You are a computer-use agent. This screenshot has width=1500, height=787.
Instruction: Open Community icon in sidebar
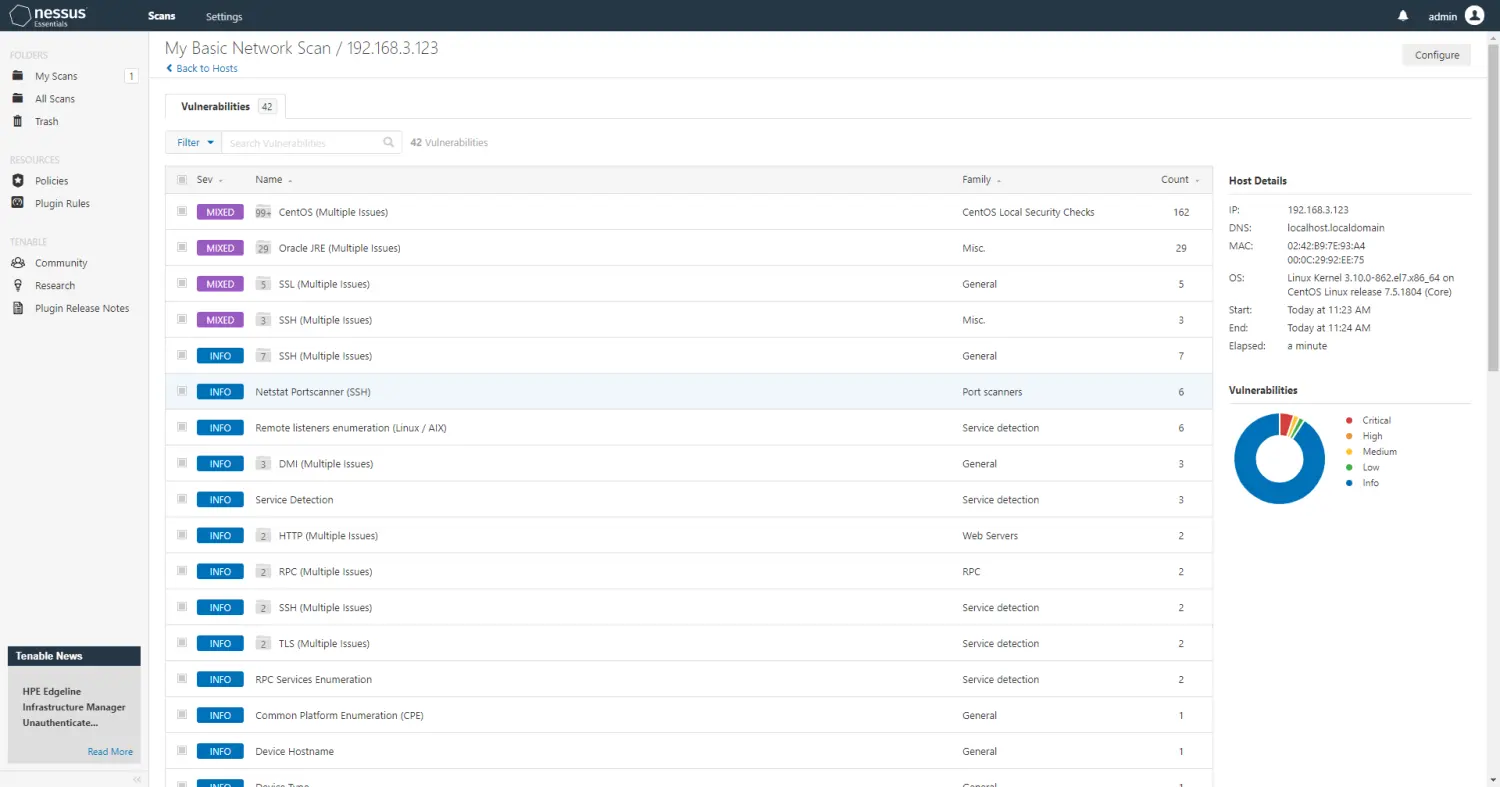(x=17, y=263)
